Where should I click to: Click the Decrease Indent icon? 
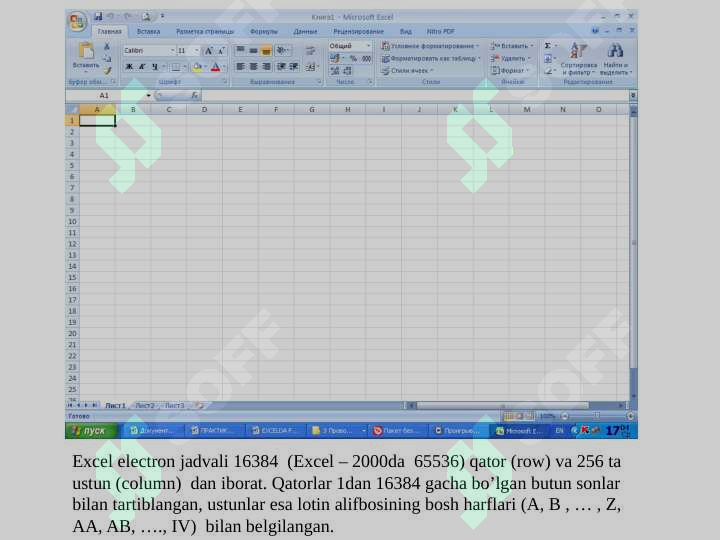pyautogui.click(x=281, y=67)
